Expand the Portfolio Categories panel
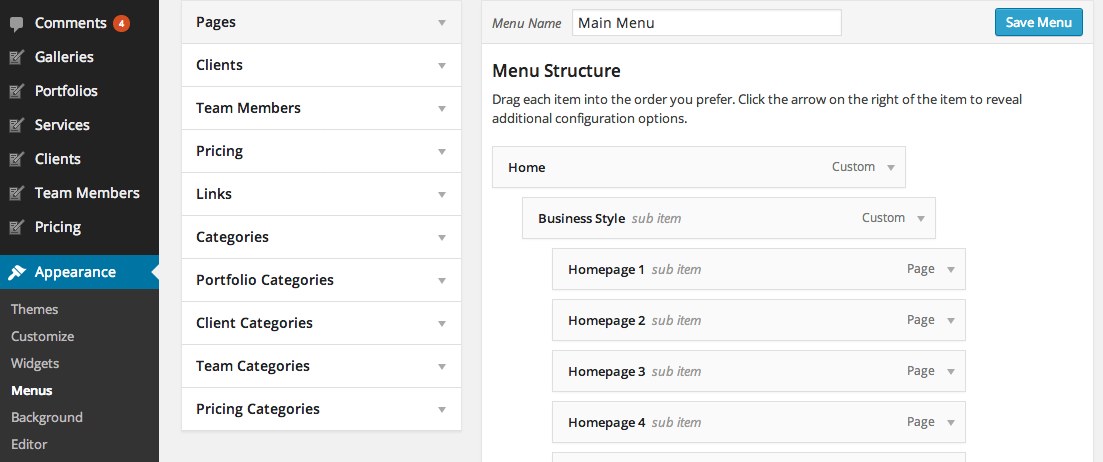This screenshot has width=1103, height=462. pyautogui.click(x=441, y=280)
